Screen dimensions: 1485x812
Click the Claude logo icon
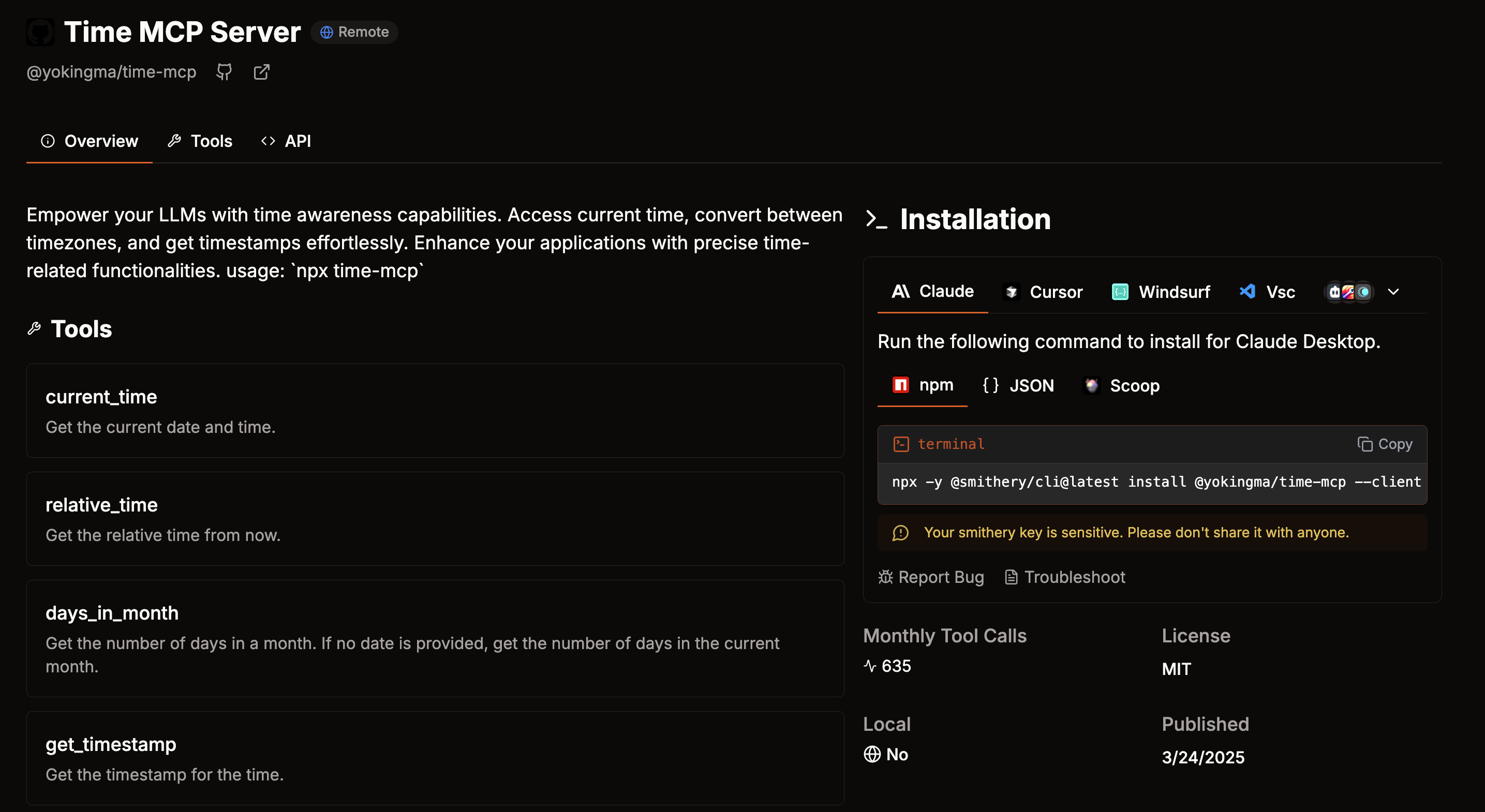(x=901, y=292)
